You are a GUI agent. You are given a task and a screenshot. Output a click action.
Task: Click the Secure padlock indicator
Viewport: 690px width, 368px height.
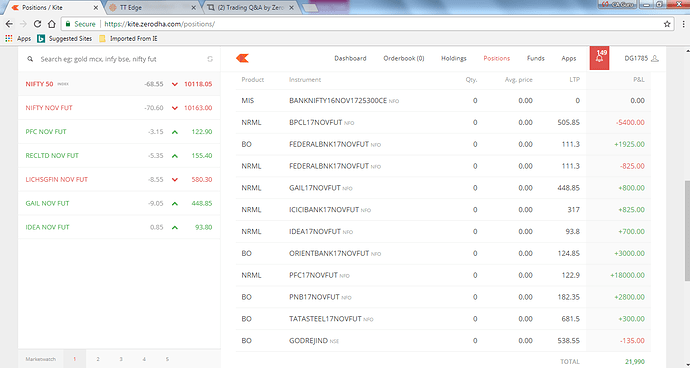[x=80, y=24]
